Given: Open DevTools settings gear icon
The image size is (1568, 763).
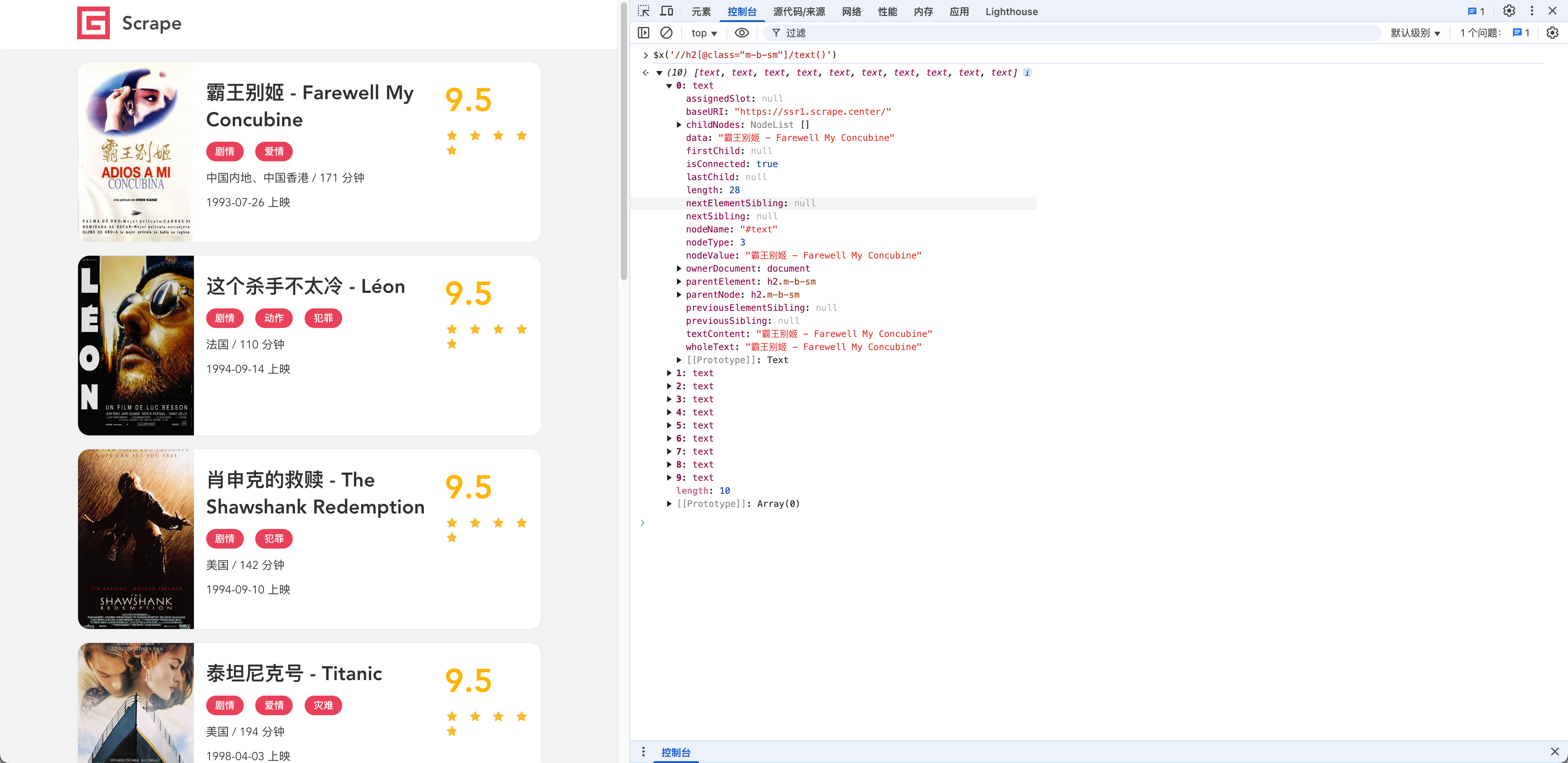Looking at the screenshot, I should 1508,11.
